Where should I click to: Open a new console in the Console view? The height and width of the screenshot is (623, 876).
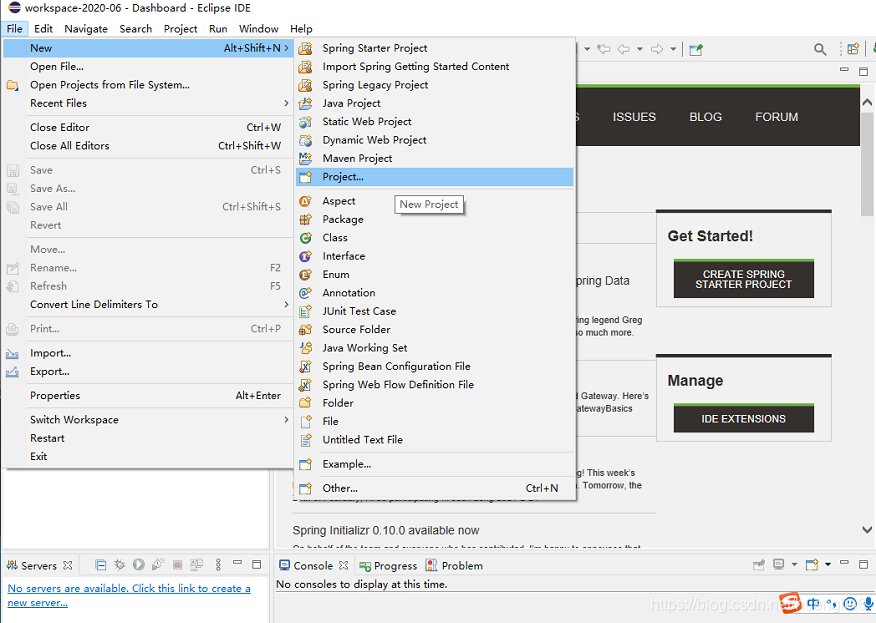pyautogui.click(x=811, y=564)
